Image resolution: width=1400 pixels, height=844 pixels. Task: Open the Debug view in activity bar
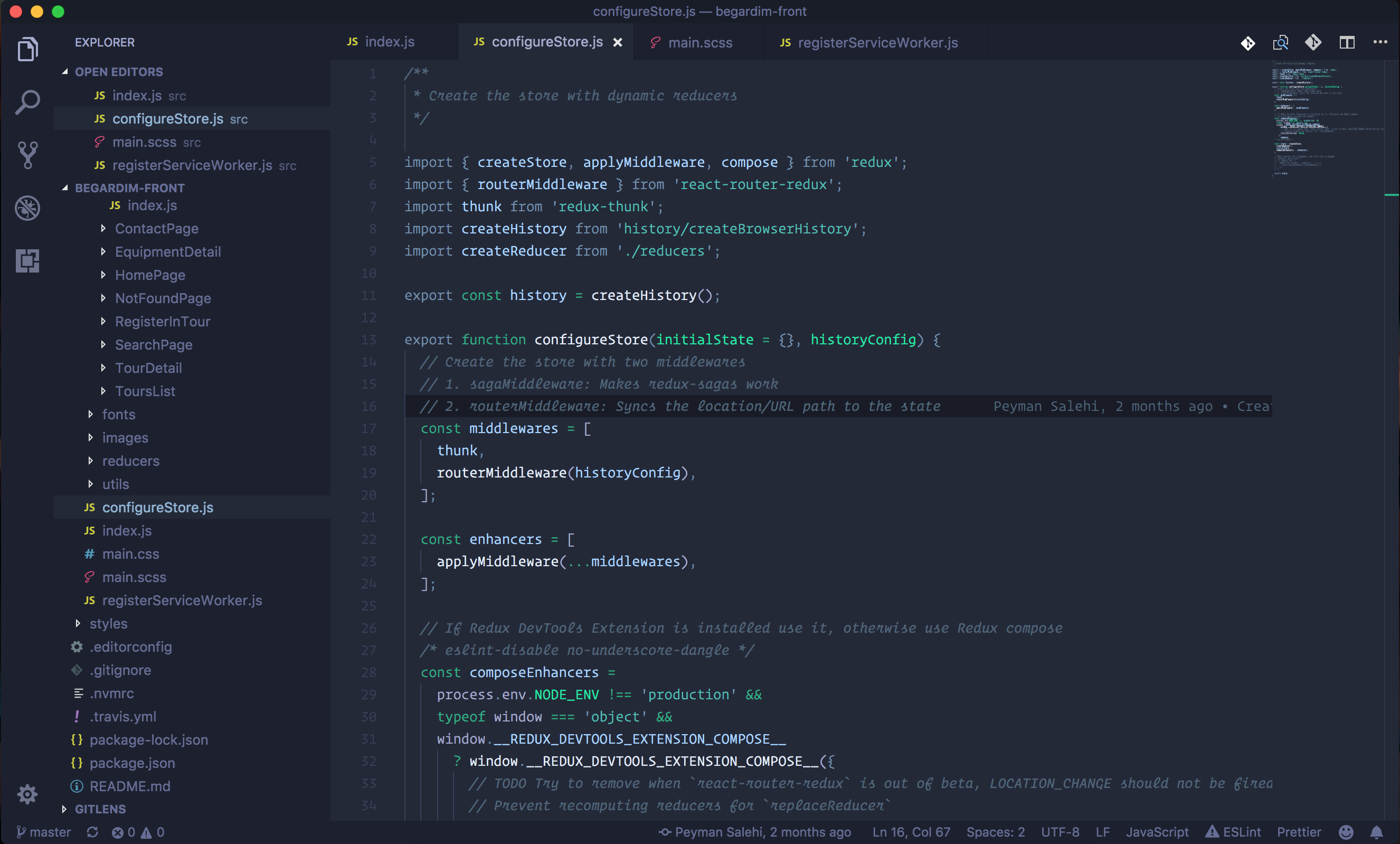[x=27, y=208]
